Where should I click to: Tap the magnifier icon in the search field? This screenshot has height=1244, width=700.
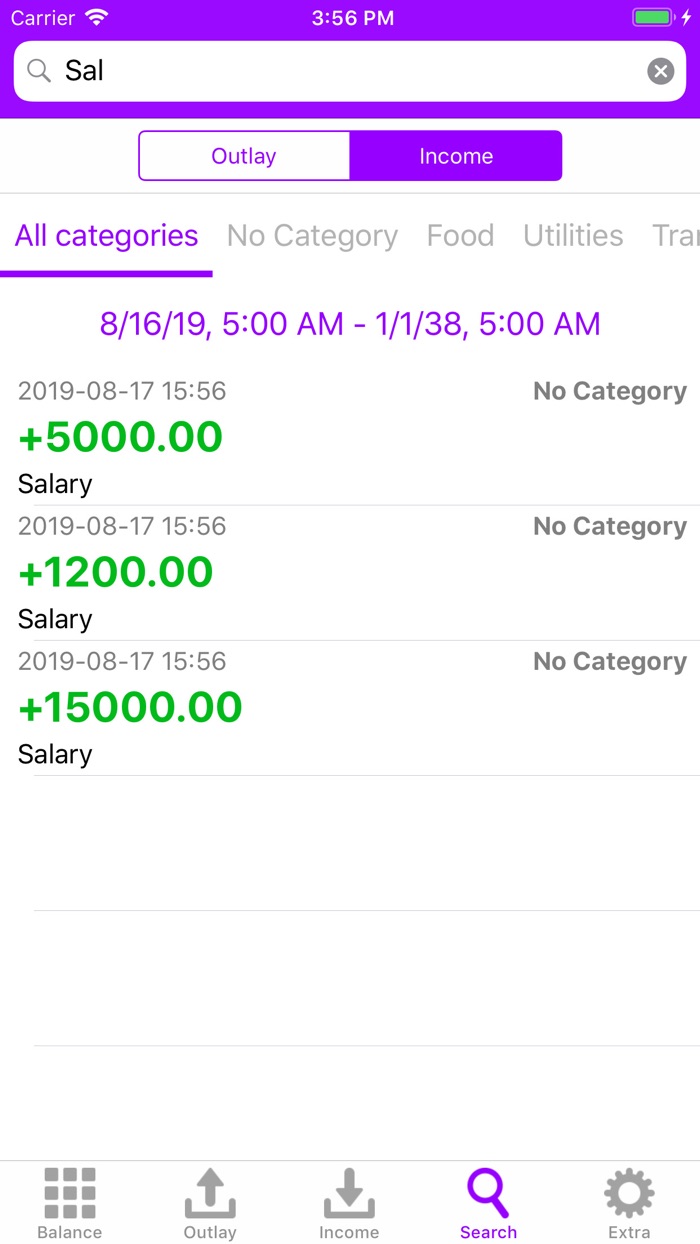point(39,71)
